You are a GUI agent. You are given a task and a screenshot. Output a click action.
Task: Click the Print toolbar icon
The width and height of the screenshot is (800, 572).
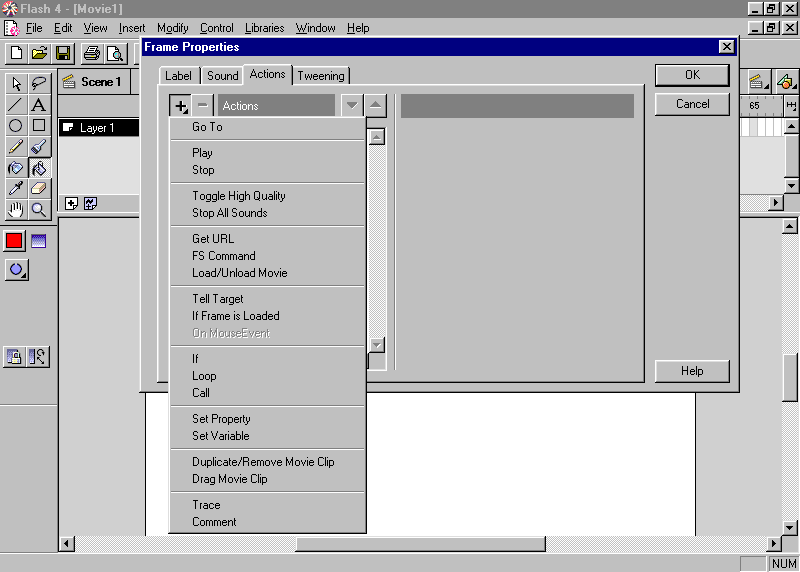[92, 53]
